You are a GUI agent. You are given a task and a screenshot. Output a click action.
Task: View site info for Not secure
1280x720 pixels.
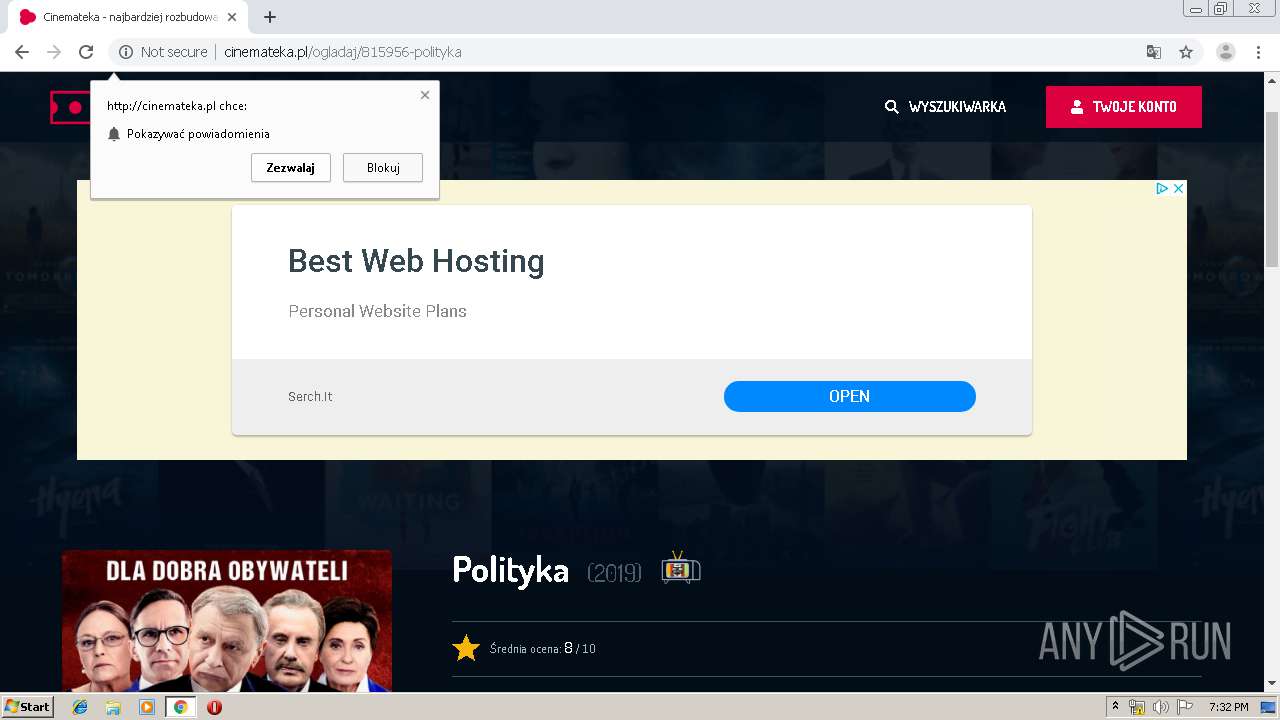tap(164, 52)
